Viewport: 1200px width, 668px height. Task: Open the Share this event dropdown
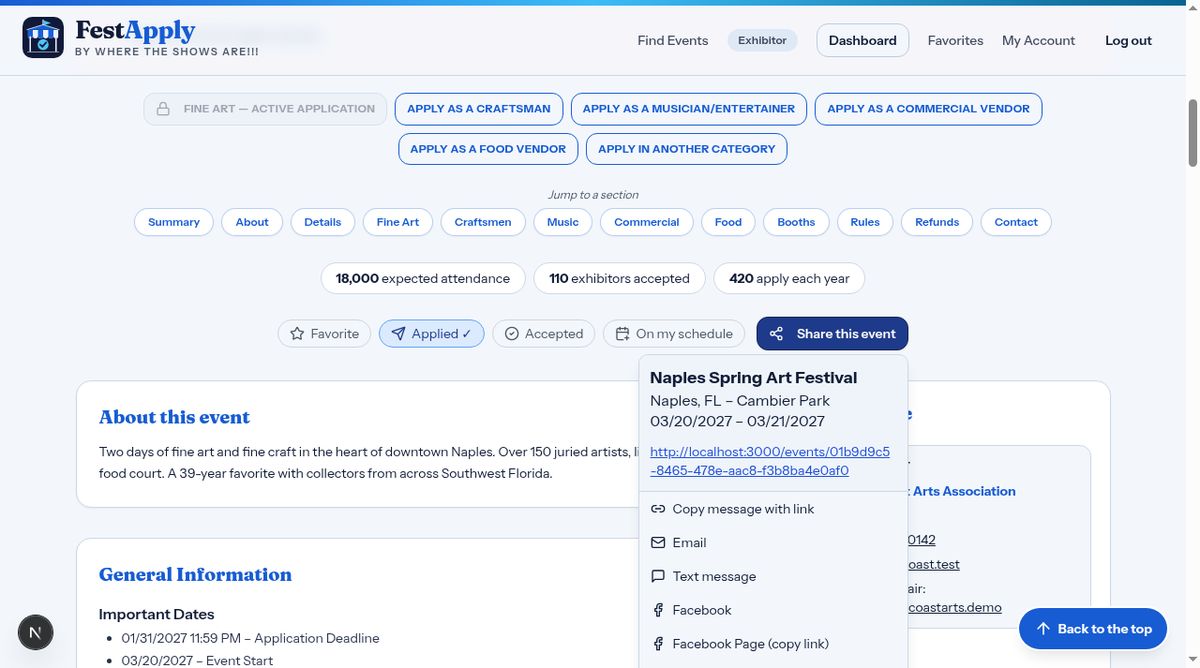tap(832, 334)
